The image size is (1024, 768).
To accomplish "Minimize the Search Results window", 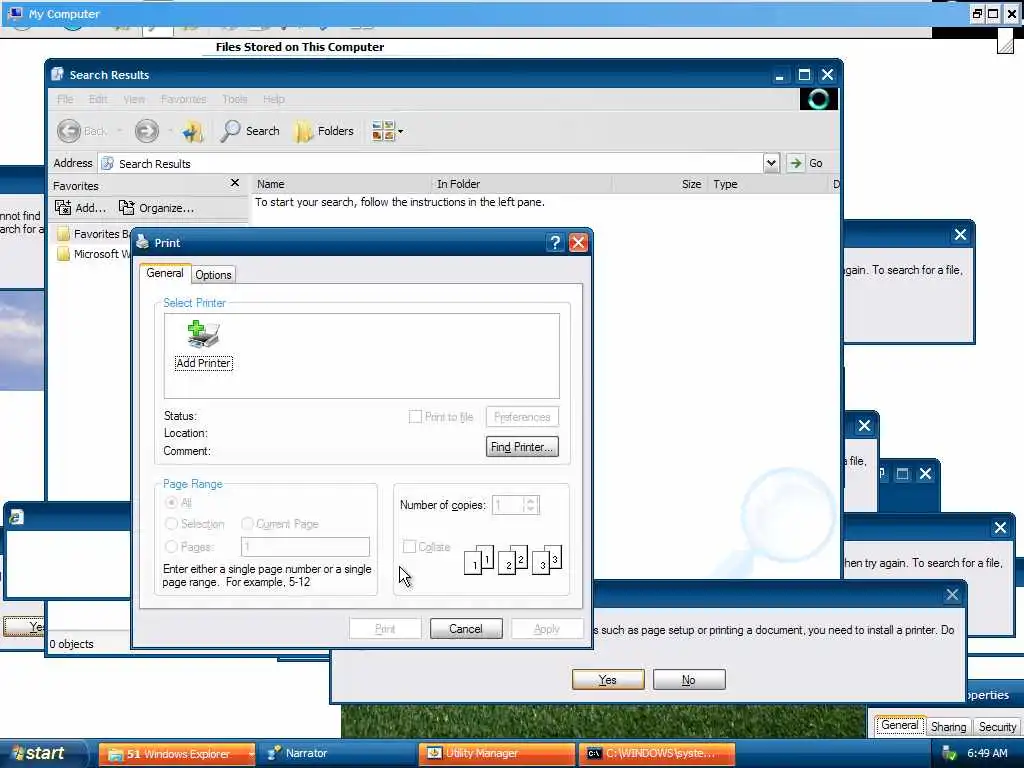I will point(780,75).
